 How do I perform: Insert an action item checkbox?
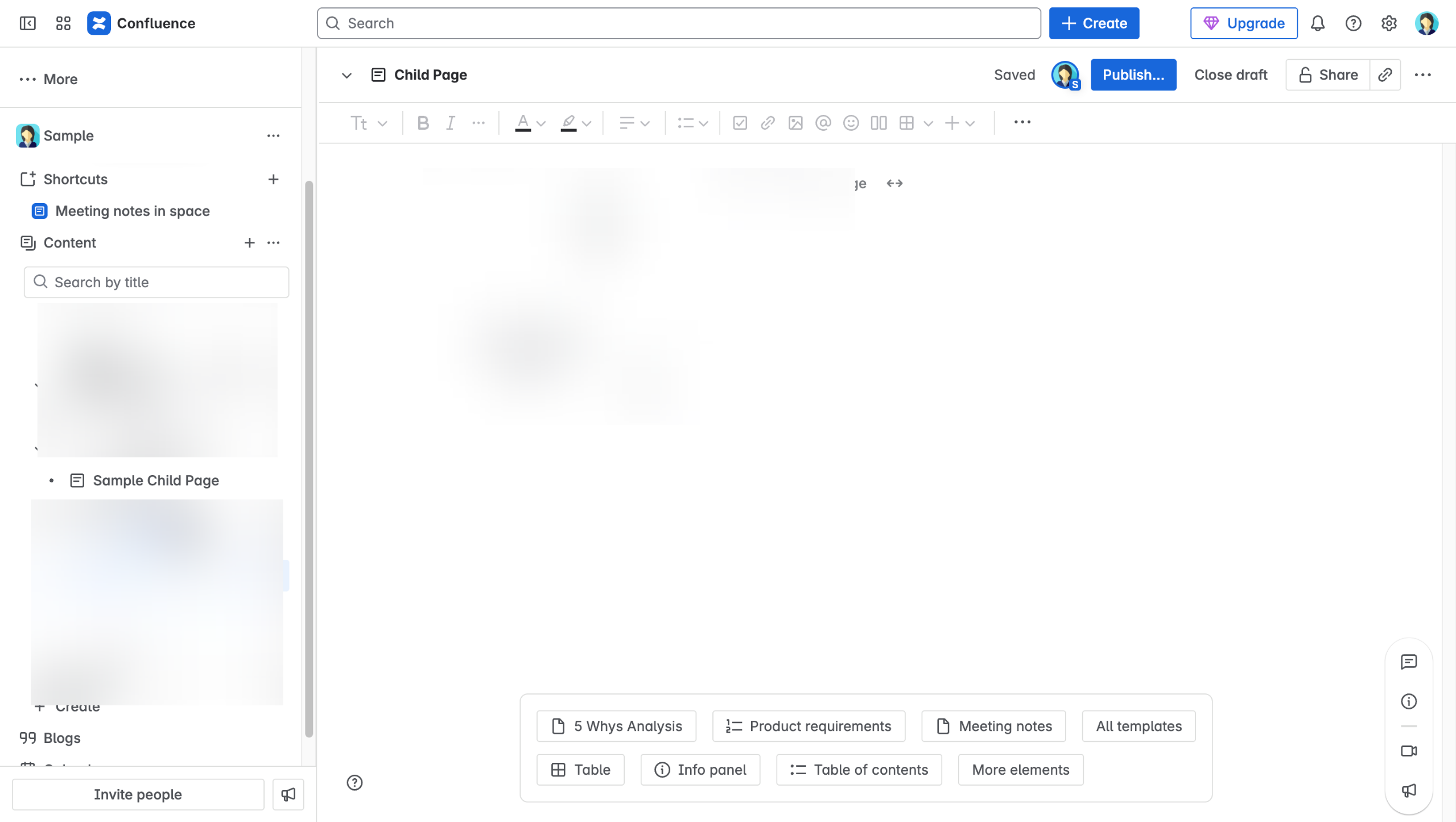click(740, 123)
